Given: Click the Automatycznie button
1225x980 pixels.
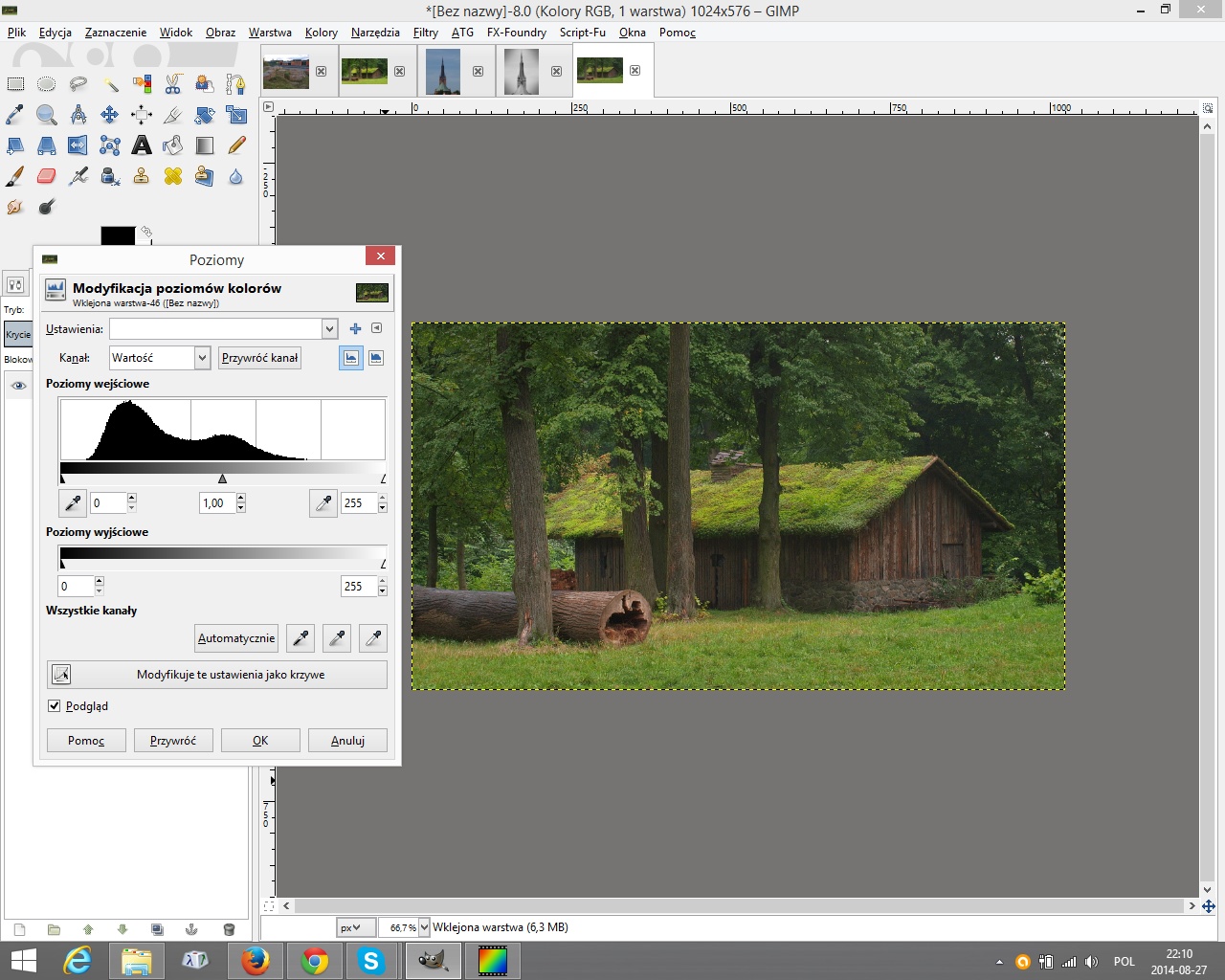Looking at the screenshot, I should point(236,637).
